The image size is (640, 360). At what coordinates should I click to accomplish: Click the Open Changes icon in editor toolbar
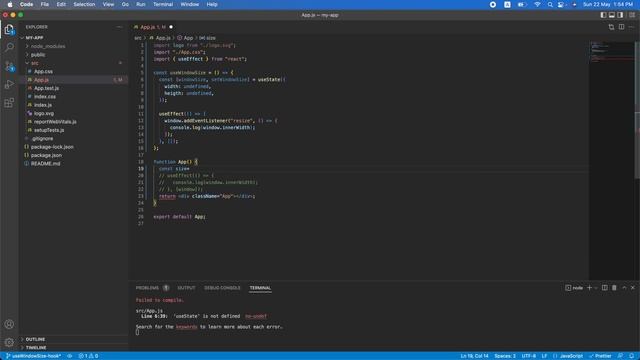tap(611, 27)
